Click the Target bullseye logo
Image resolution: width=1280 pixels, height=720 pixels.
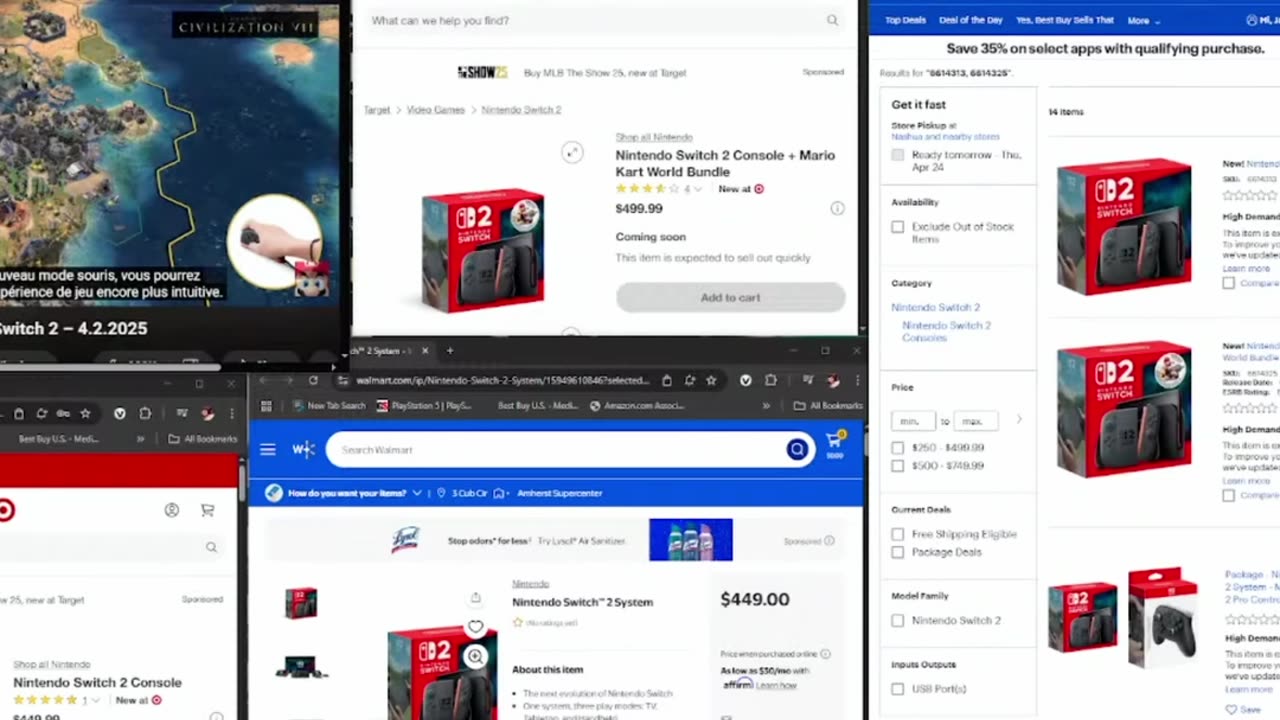(x=5, y=510)
